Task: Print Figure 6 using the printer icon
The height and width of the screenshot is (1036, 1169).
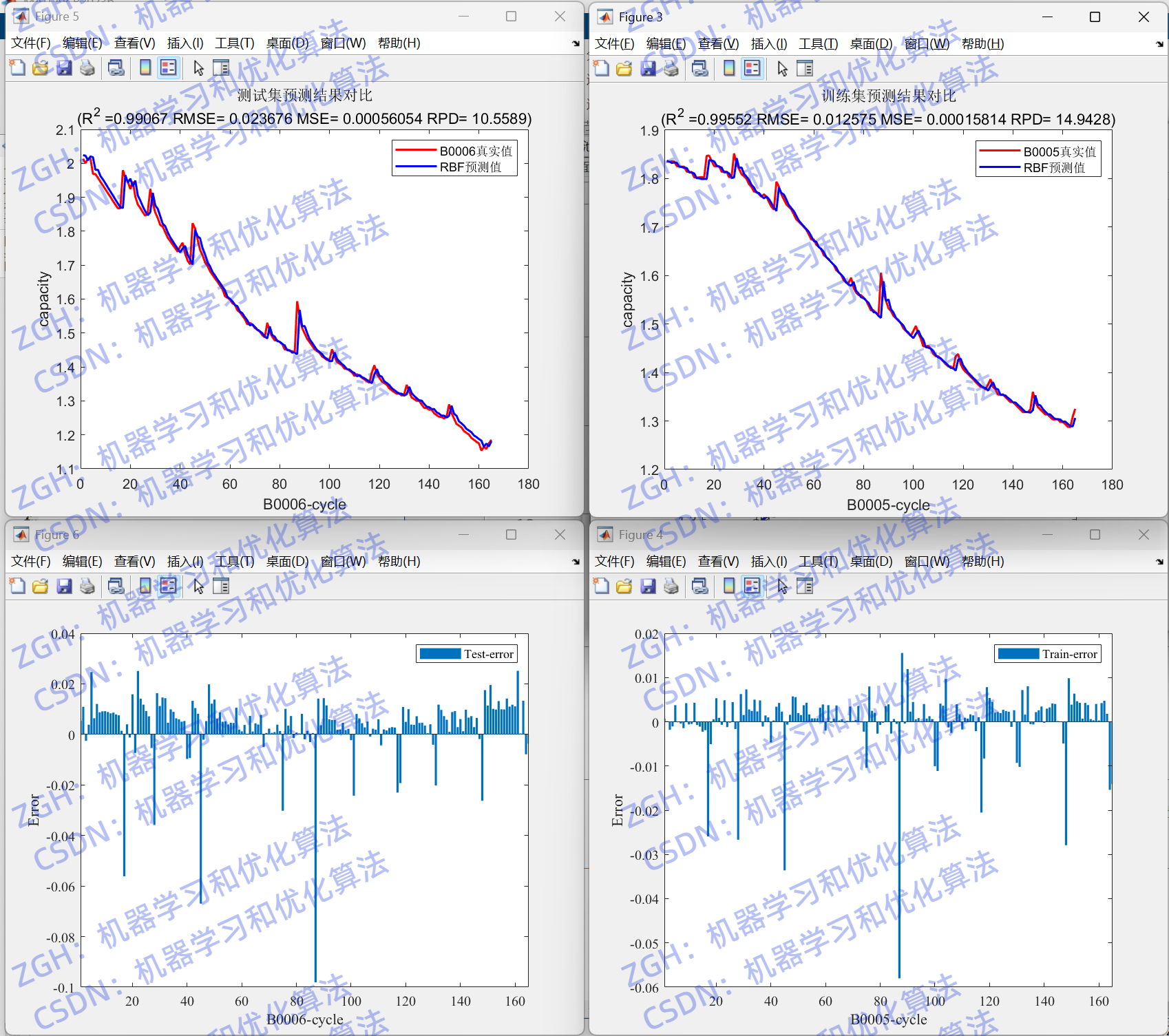Action: coord(87,586)
